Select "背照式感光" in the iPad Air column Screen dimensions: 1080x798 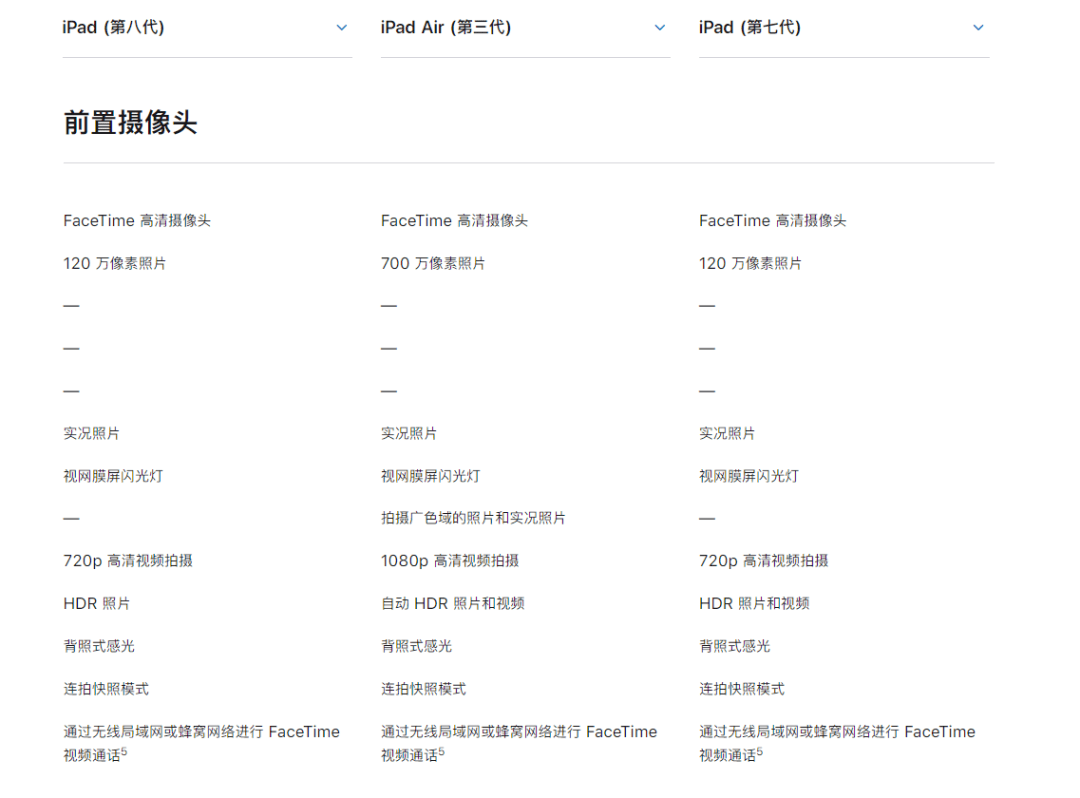[x=417, y=647]
